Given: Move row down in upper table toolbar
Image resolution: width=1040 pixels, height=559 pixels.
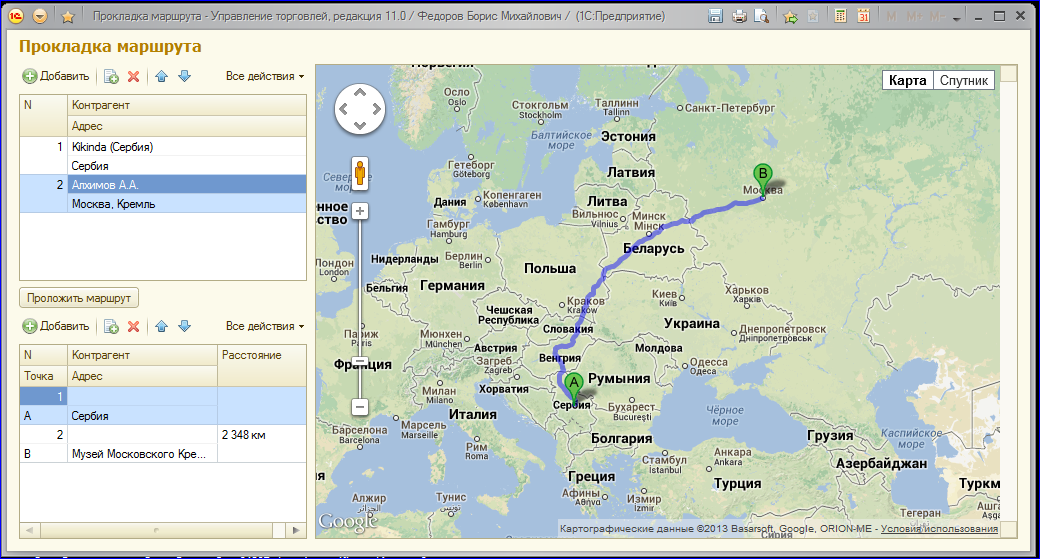Looking at the screenshot, I should [x=184, y=76].
